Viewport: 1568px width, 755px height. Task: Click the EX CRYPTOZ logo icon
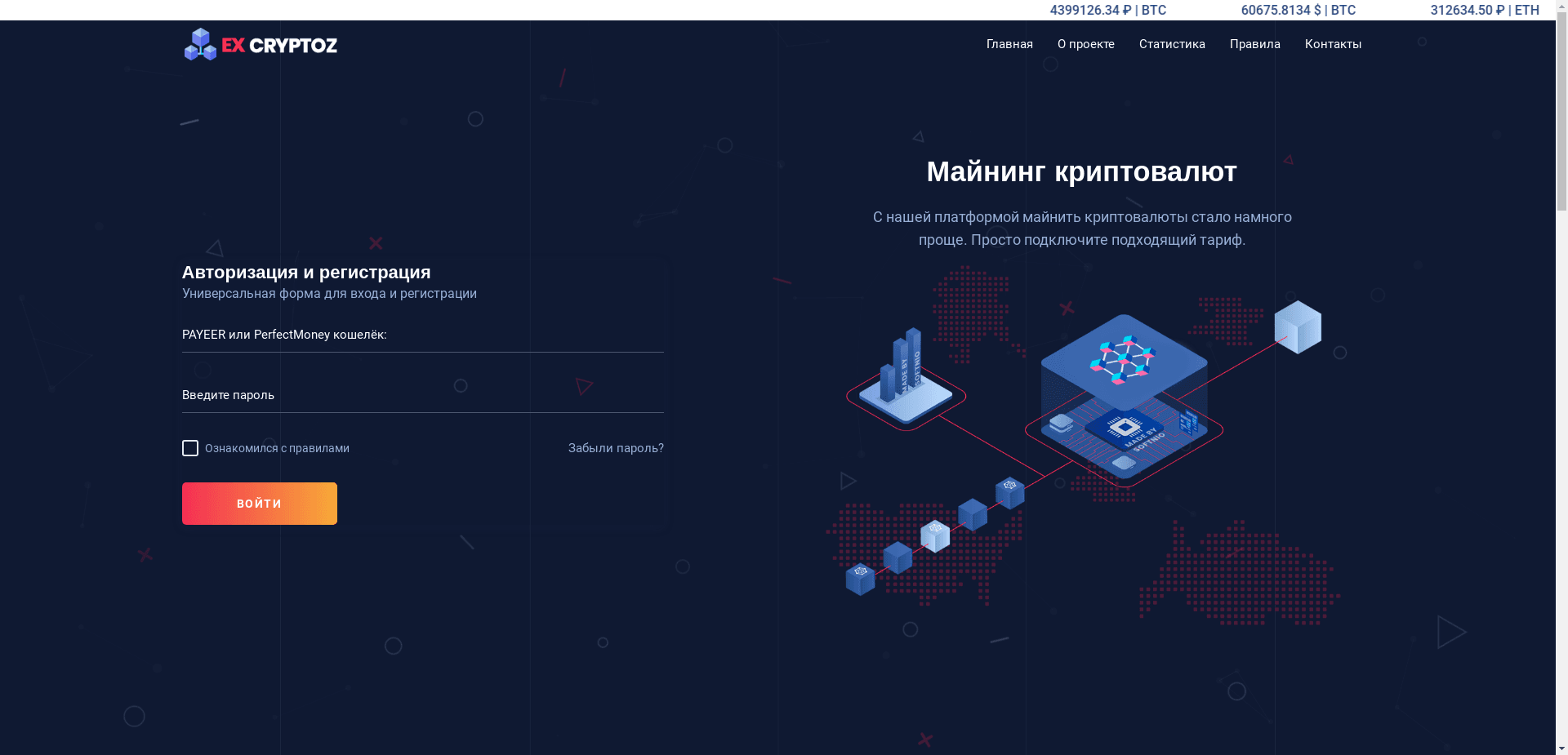point(199,44)
